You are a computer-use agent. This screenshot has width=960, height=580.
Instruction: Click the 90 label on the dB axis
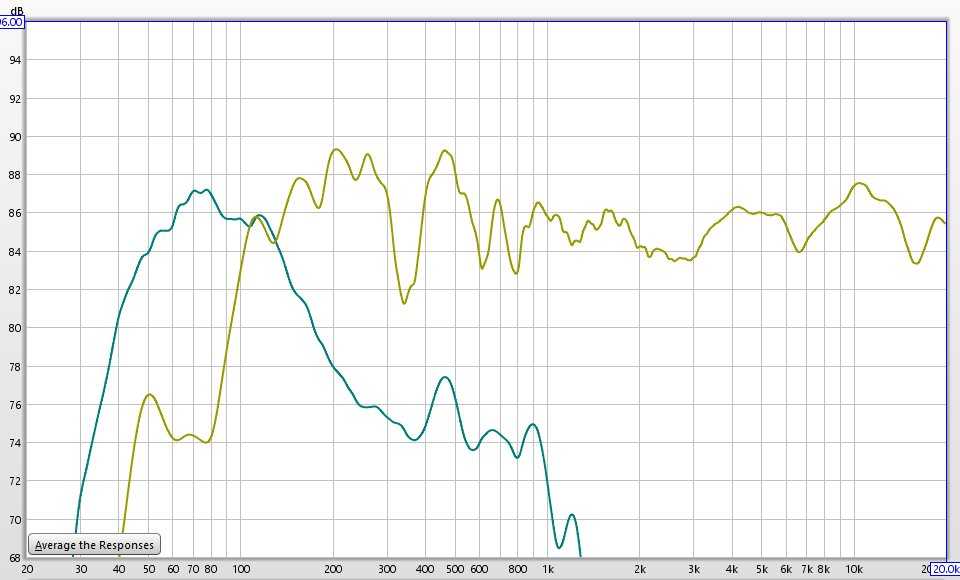tap(15, 136)
